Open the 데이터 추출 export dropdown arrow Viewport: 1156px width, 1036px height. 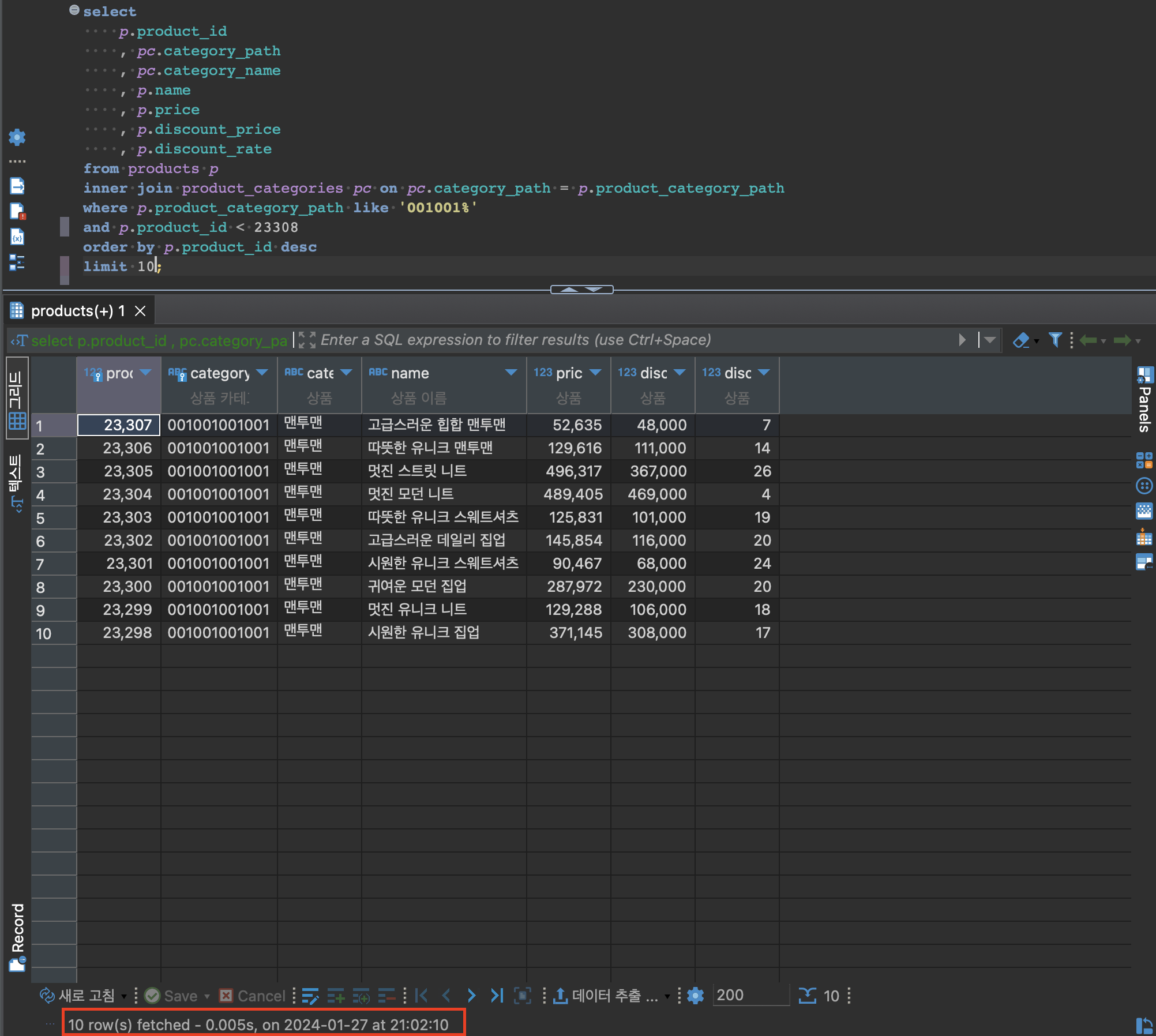667,997
